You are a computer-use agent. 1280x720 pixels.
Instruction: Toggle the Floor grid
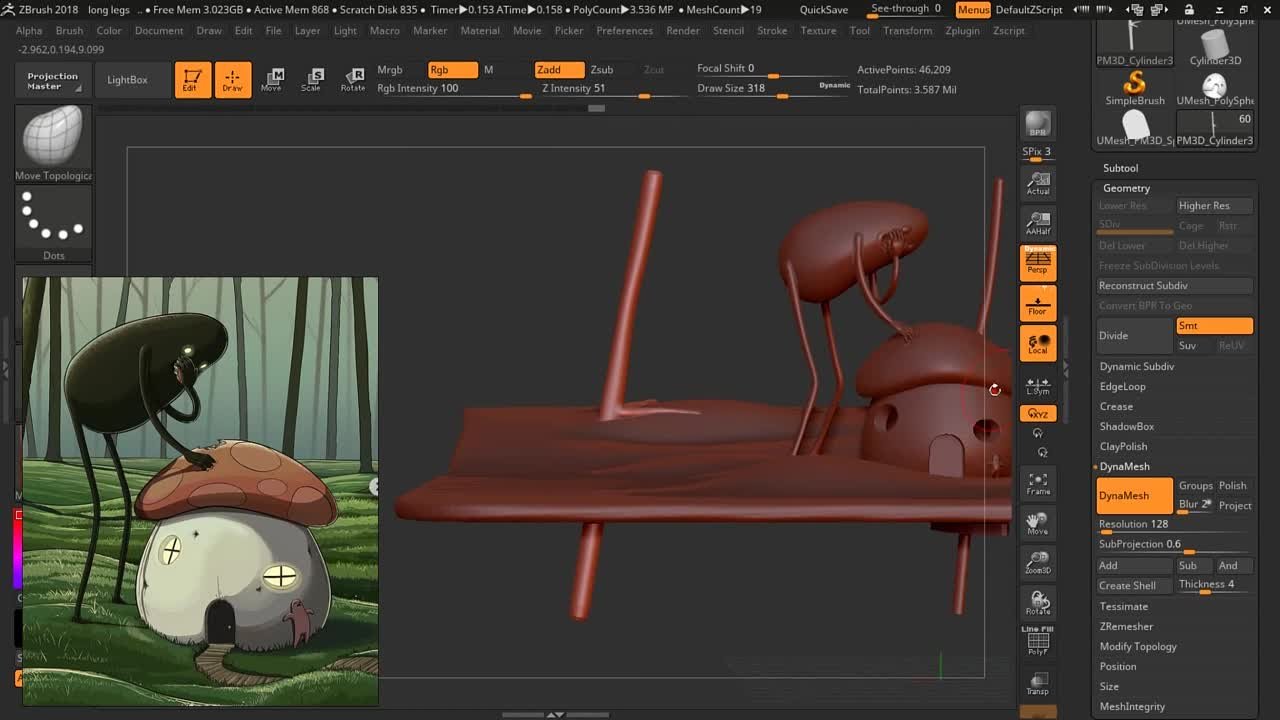tap(1038, 303)
